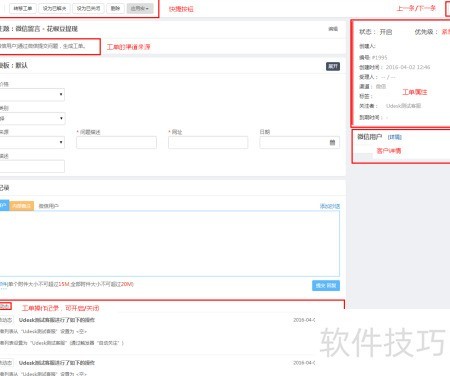
Task: Select the orange internal note tab
Action: coord(22,206)
